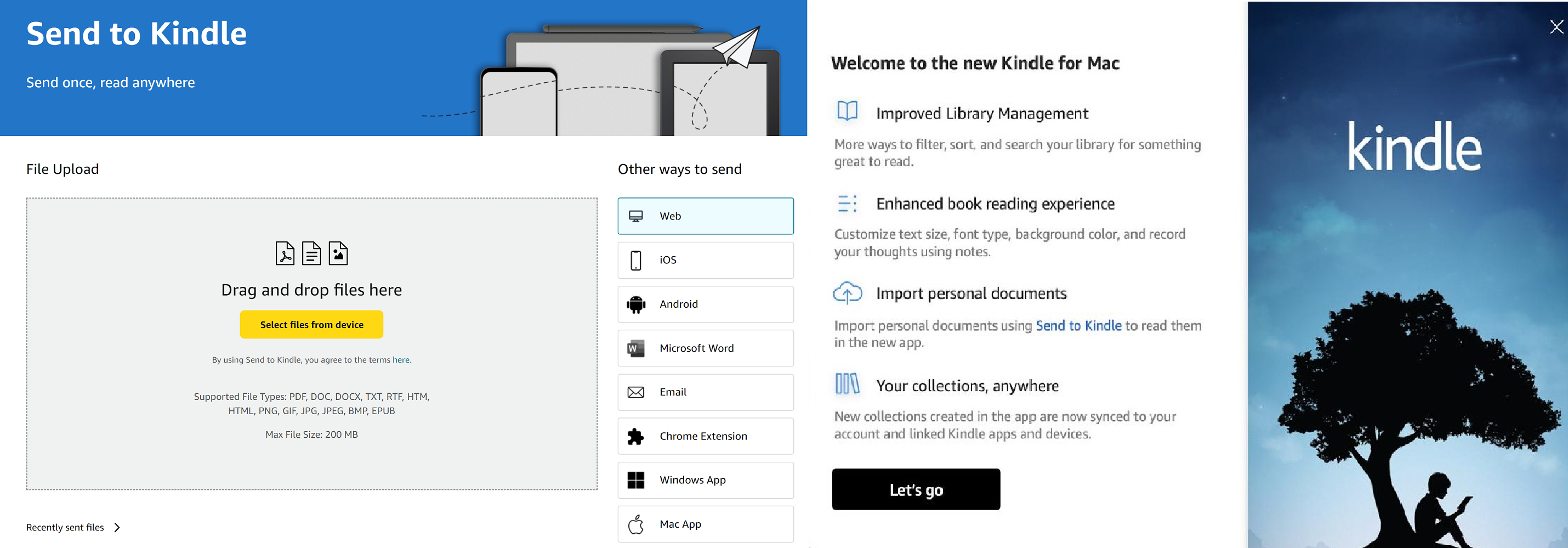Click the document file icon in upload area

311,253
